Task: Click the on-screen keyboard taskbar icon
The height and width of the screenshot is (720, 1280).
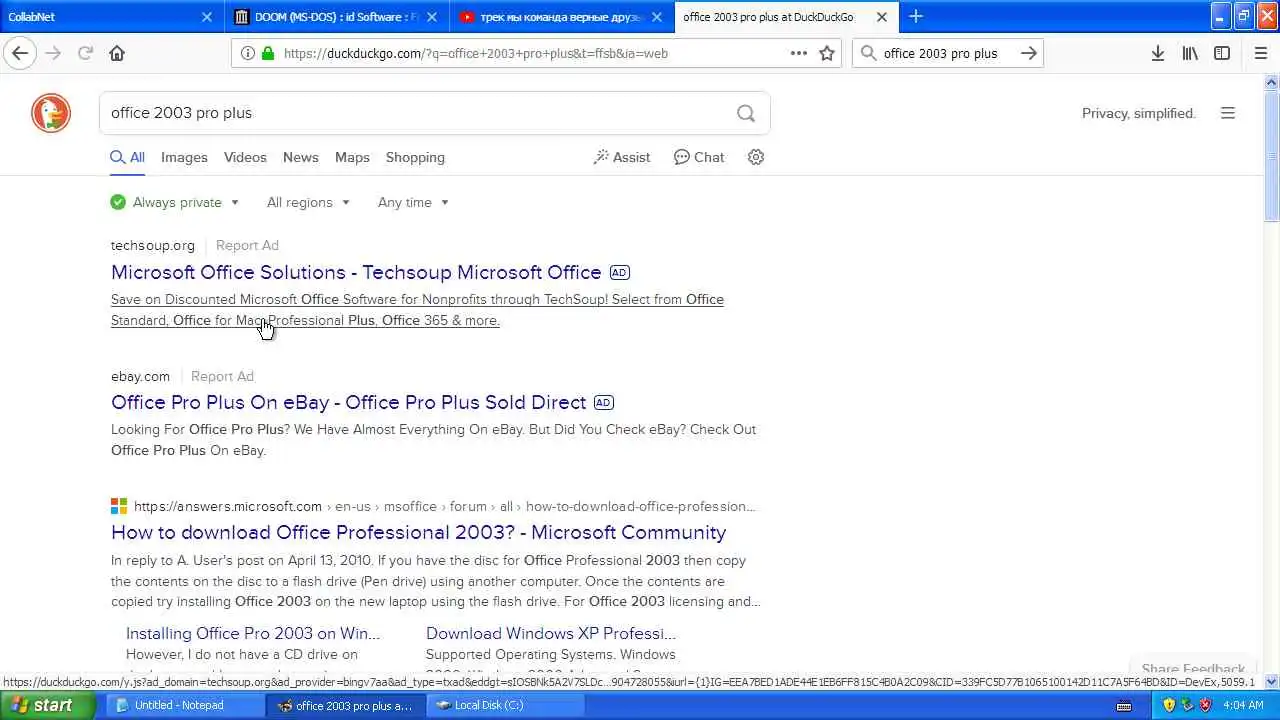Action: point(1125,705)
